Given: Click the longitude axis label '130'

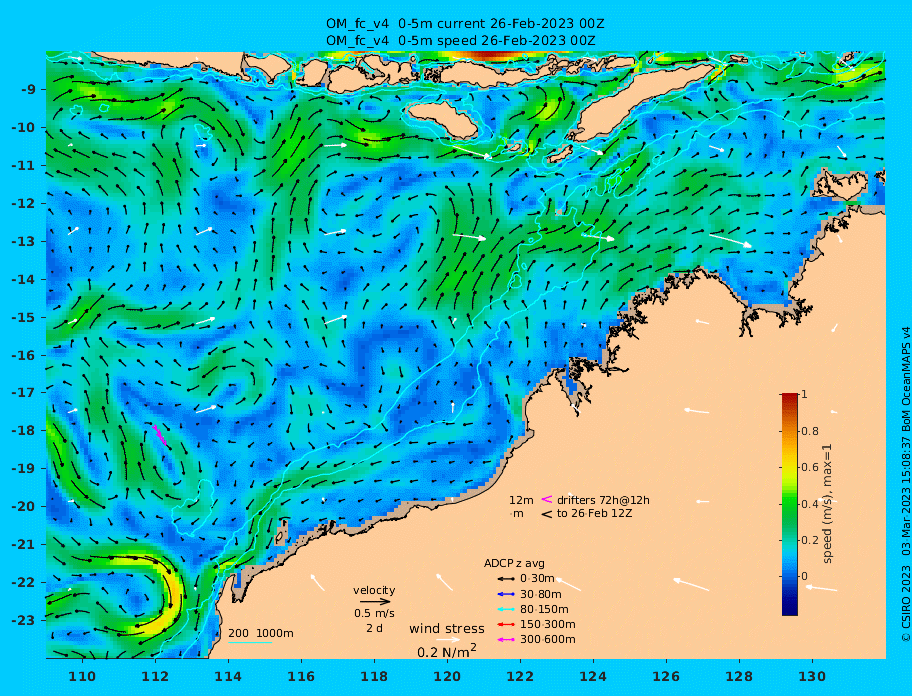Looking at the screenshot, I should coord(812,676).
